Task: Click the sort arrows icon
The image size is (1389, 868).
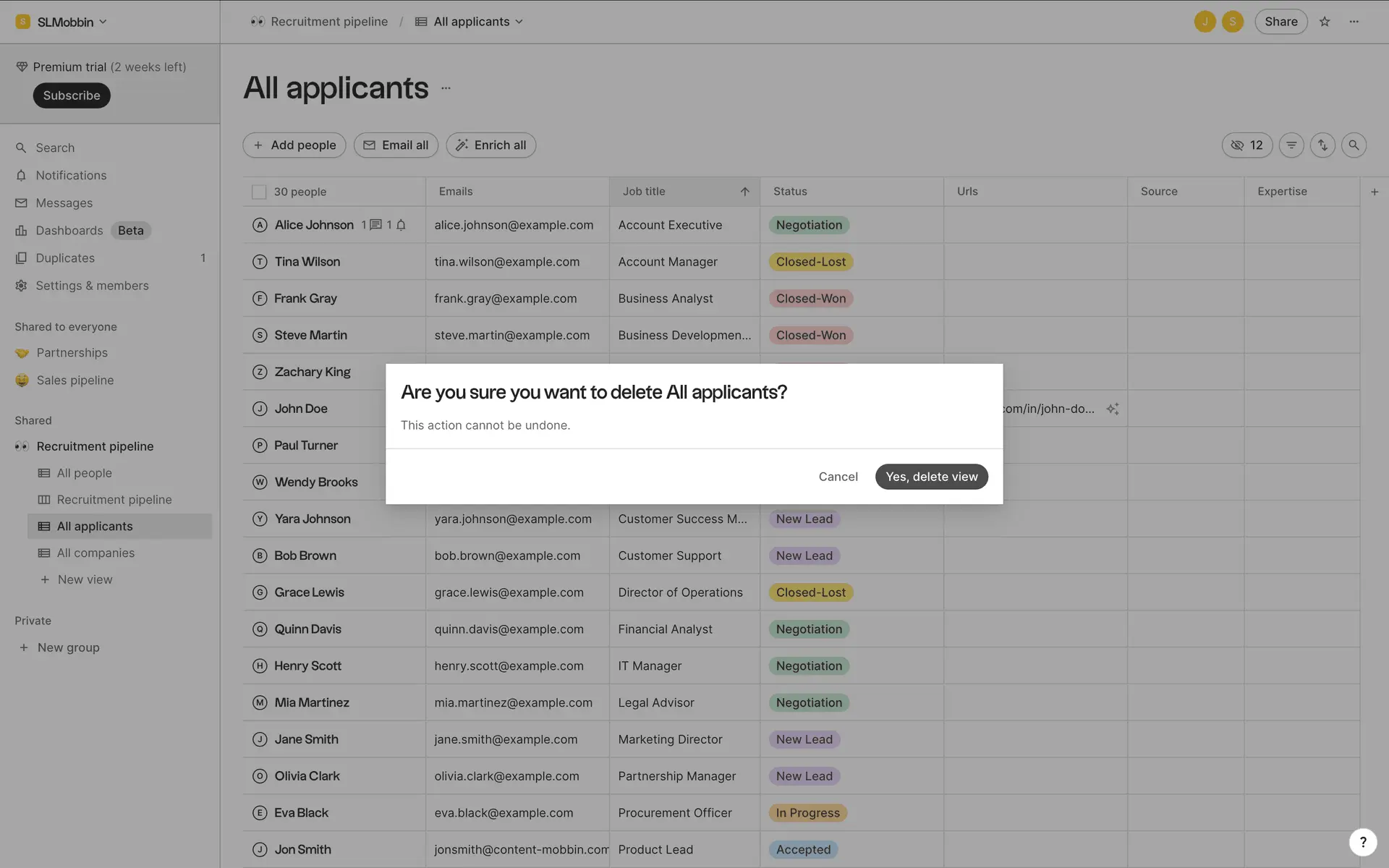Action: pyautogui.click(x=1322, y=145)
